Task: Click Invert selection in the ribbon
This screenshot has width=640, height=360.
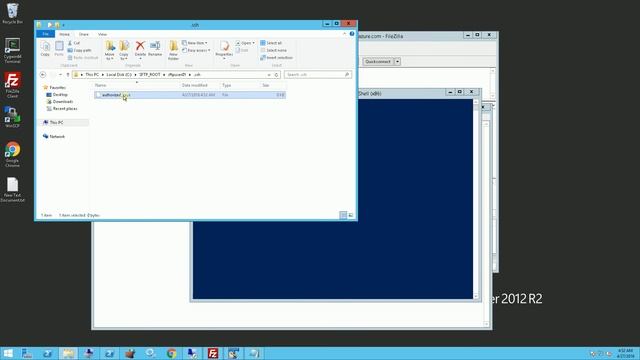Action: pyautogui.click(x=276, y=58)
